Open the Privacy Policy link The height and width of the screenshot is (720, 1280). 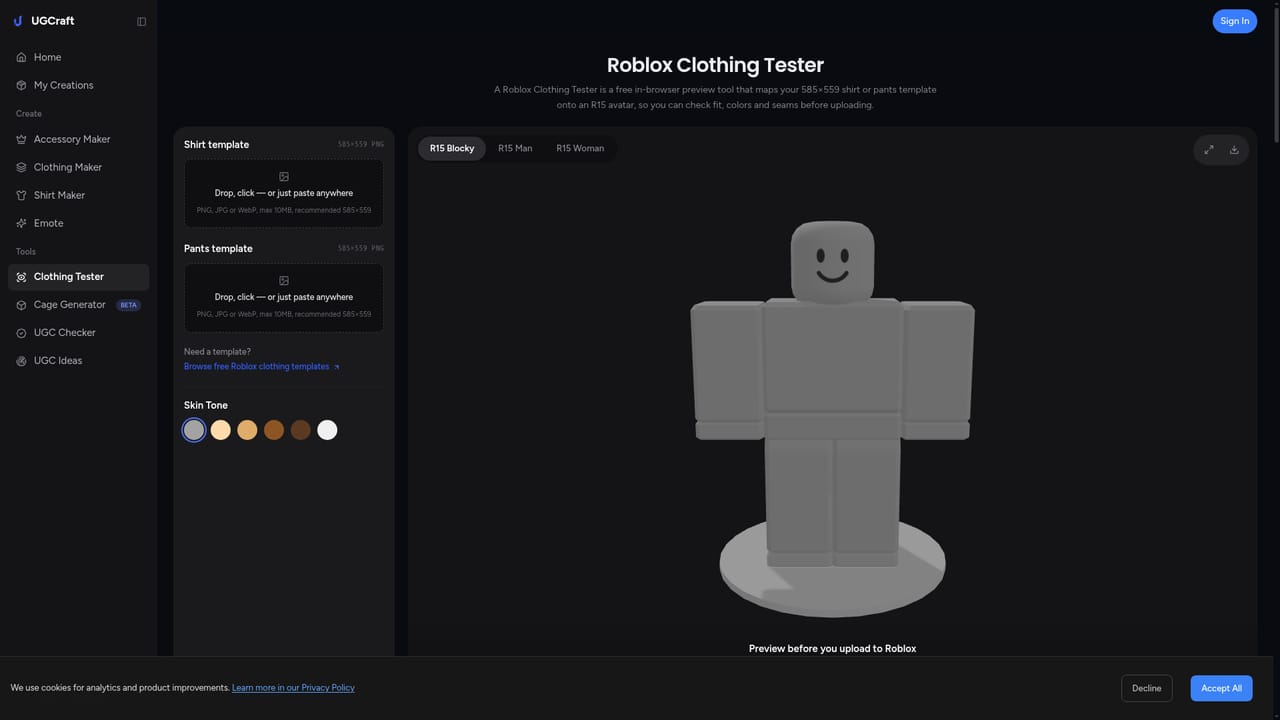point(293,688)
